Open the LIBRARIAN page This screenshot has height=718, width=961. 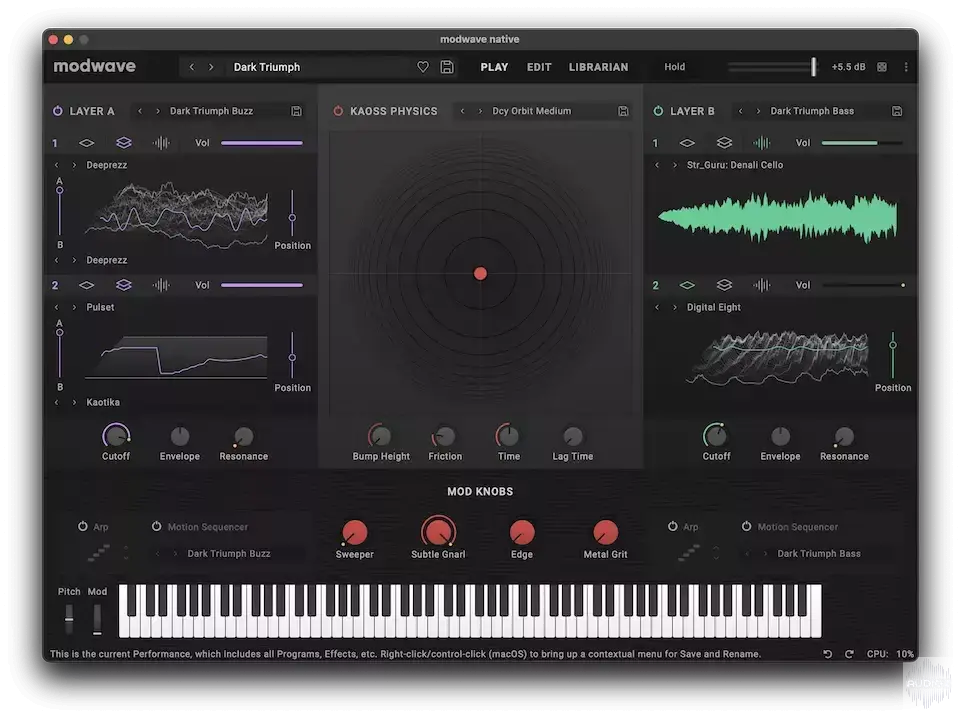coord(598,67)
